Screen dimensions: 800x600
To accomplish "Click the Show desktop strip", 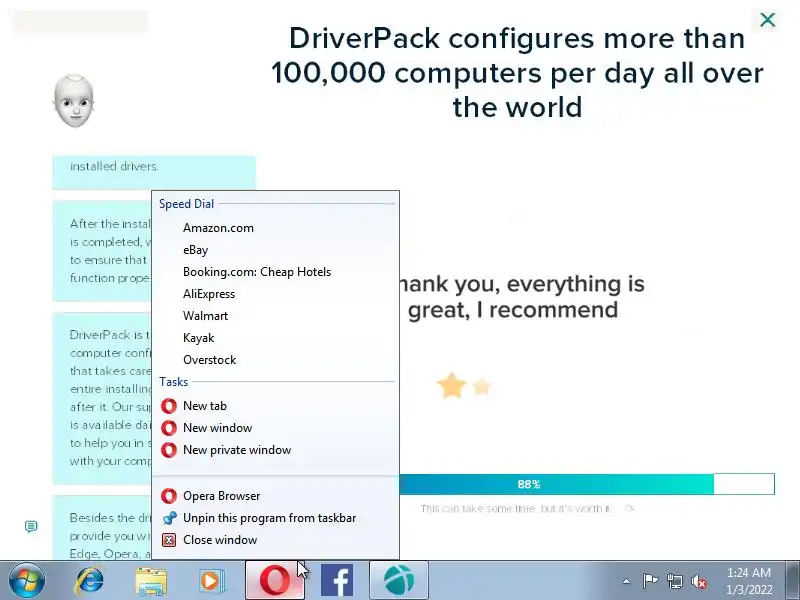I will 793,580.
